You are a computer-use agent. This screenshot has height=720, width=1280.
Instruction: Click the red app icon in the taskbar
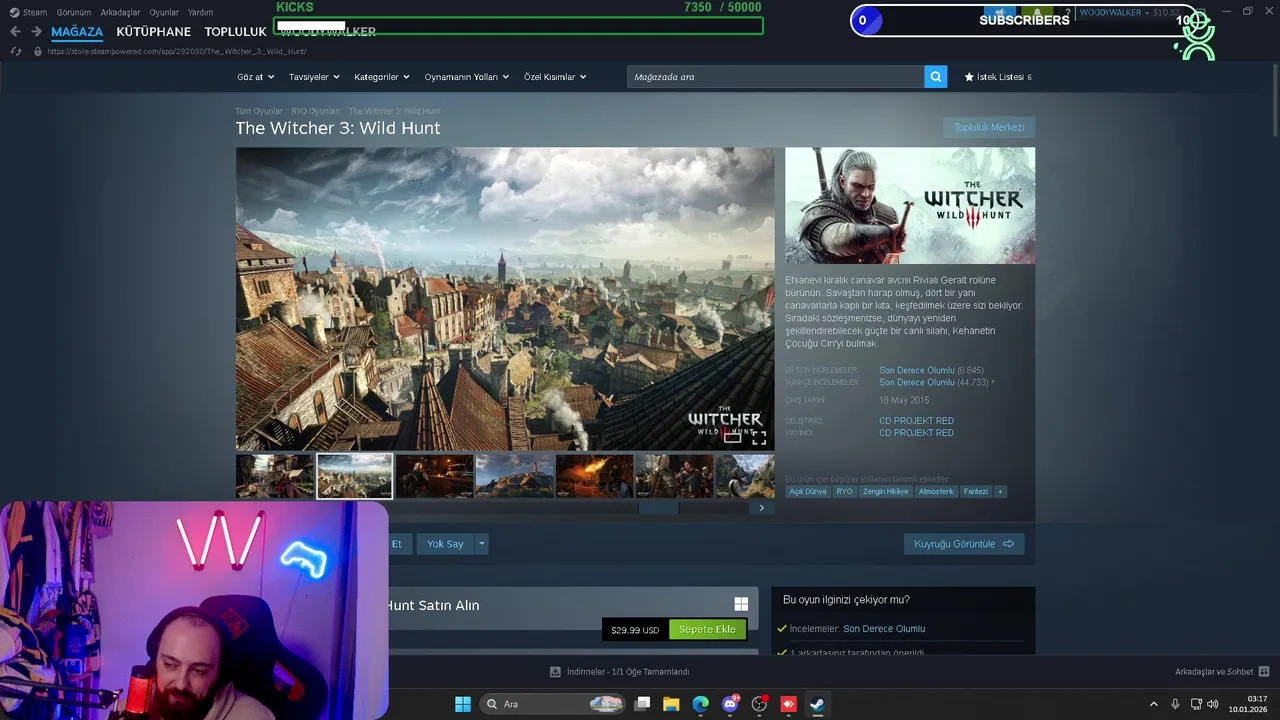(x=788, y=704)
